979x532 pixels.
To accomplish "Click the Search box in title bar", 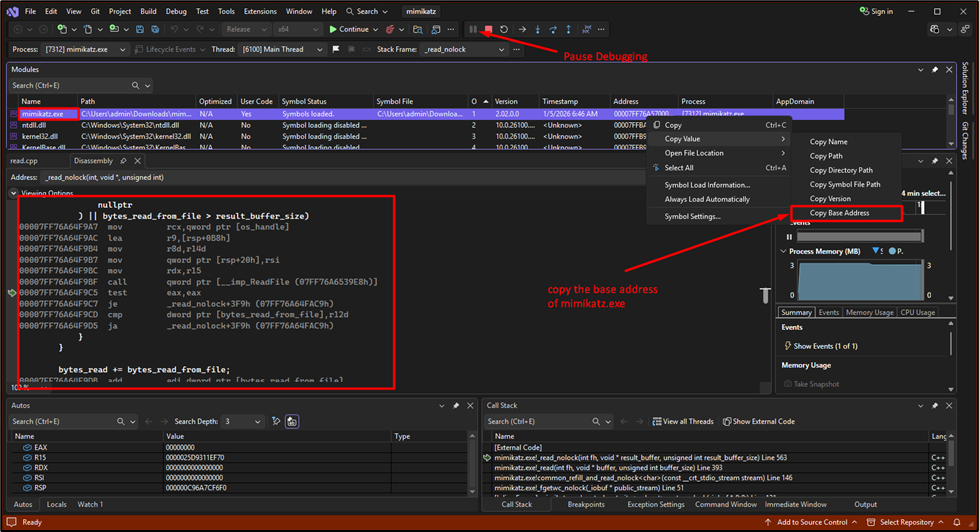I will point(367,11).
